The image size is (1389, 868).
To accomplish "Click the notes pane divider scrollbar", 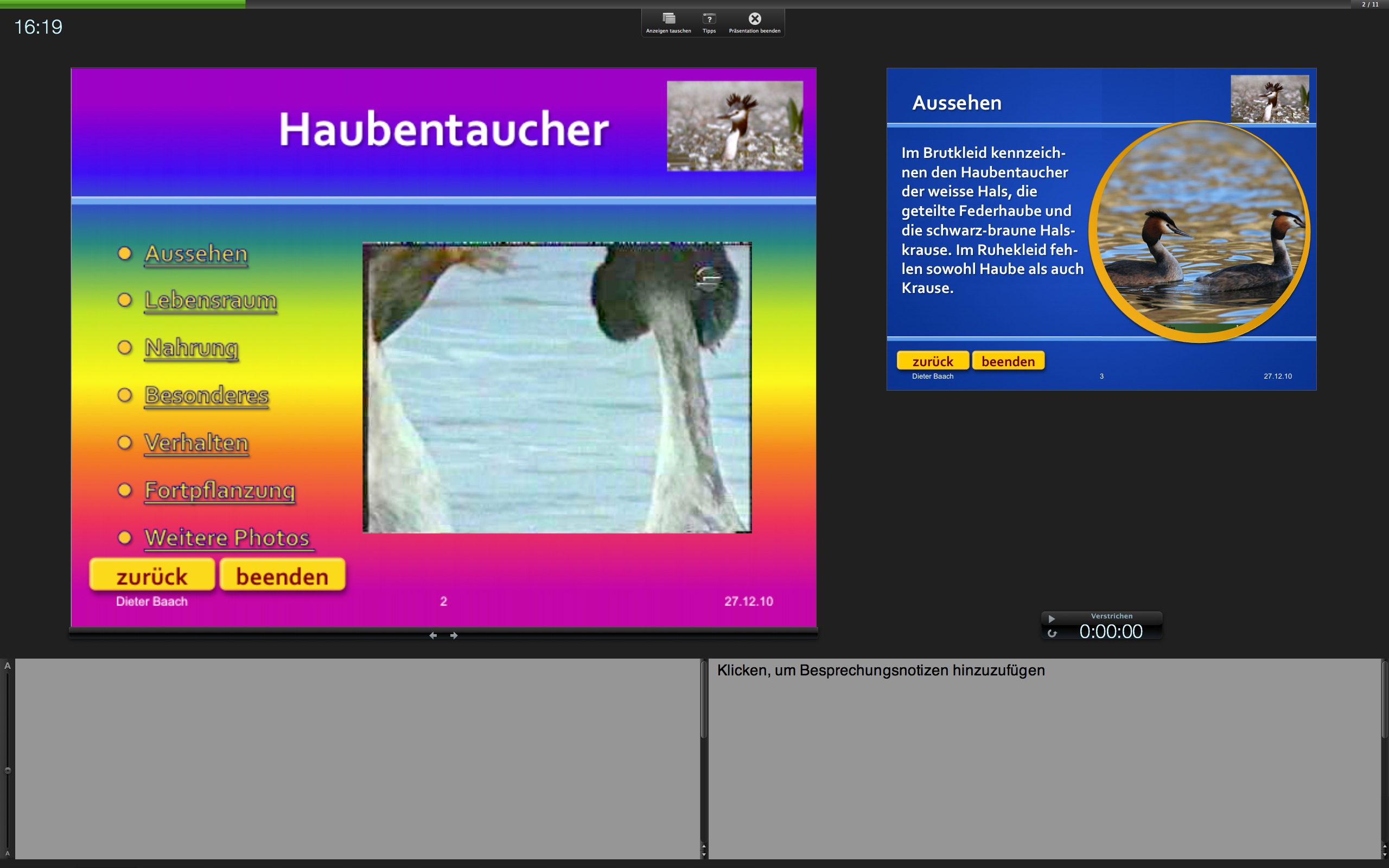I will tap(704, 700).
